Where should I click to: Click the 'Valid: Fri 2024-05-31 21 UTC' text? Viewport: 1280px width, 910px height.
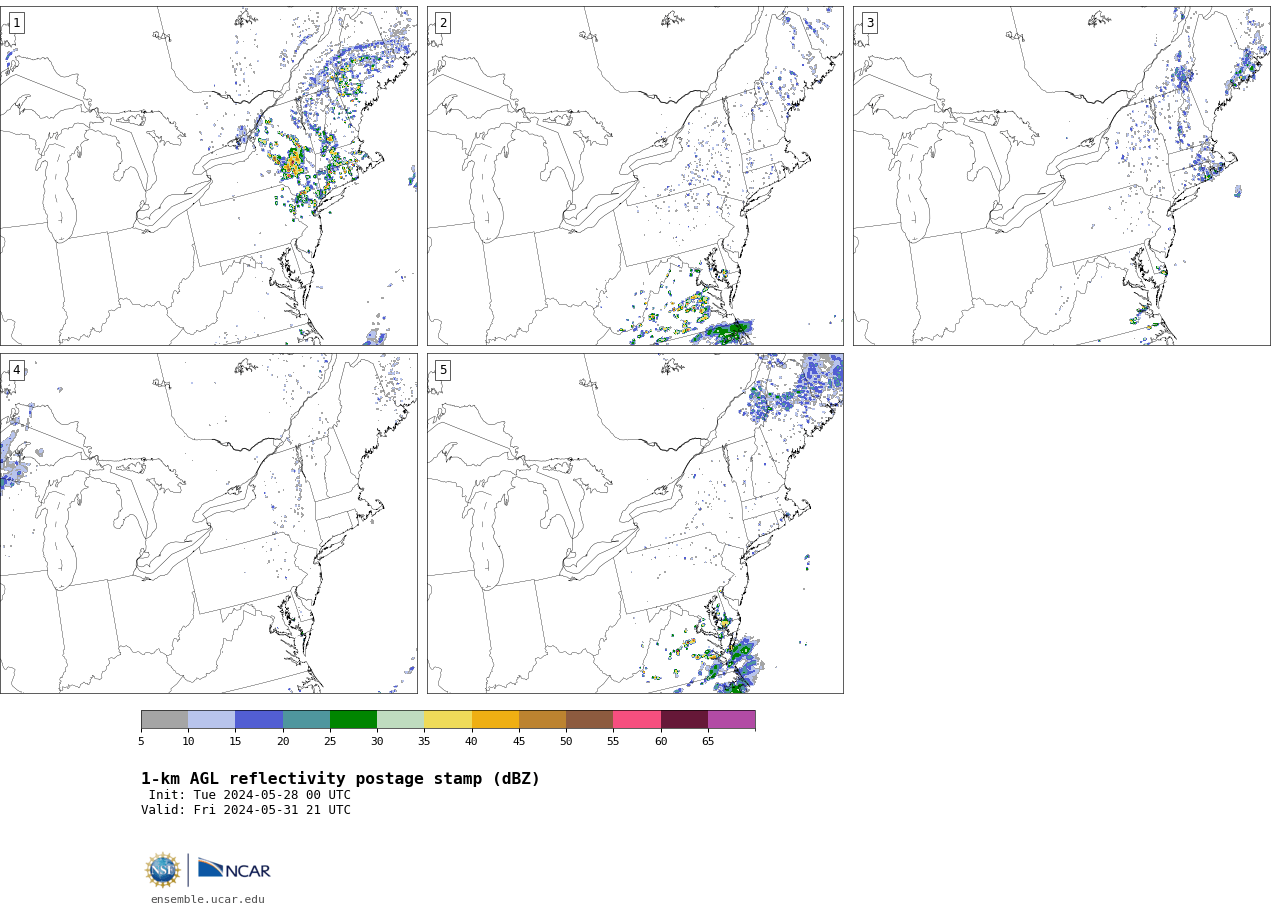coord(246,810)
